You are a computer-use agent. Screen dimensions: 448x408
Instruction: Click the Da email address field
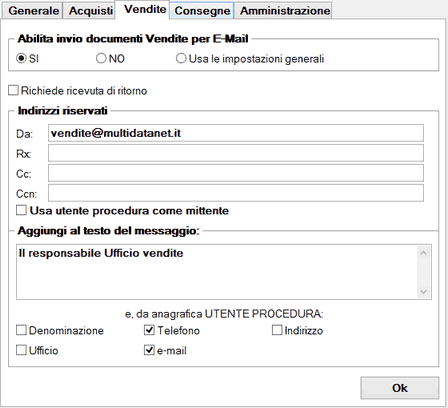pyautogui.click(x=236, y=133)
